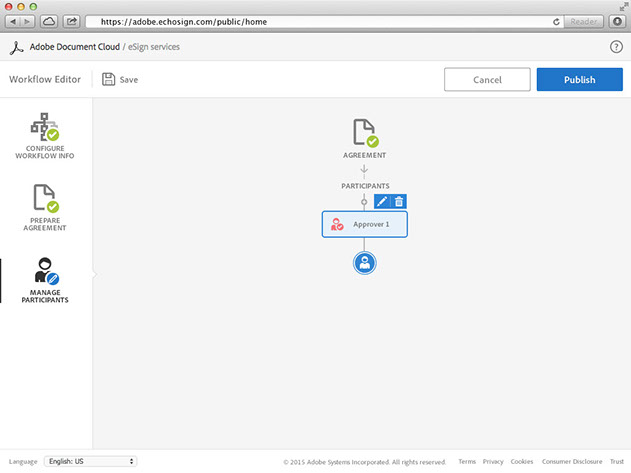Click the Adobe Document Cloud logo
This screenshot has width=631, height=473.
click(x=15, y=47)
